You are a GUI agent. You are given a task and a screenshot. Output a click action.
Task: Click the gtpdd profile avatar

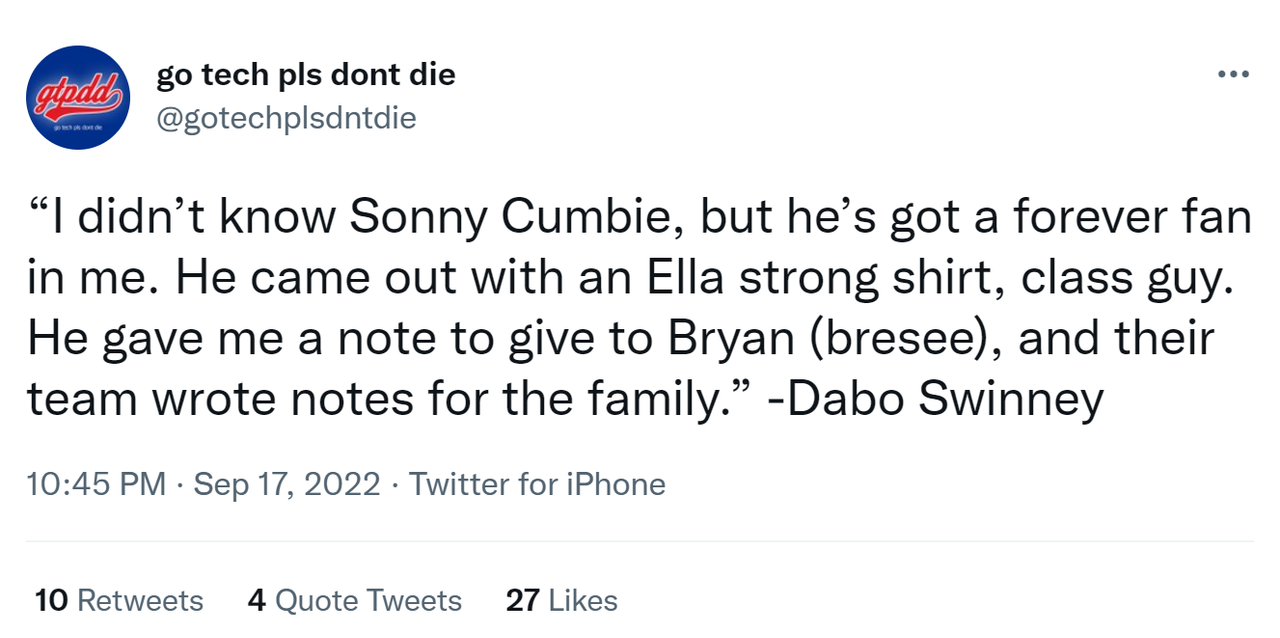76,98
